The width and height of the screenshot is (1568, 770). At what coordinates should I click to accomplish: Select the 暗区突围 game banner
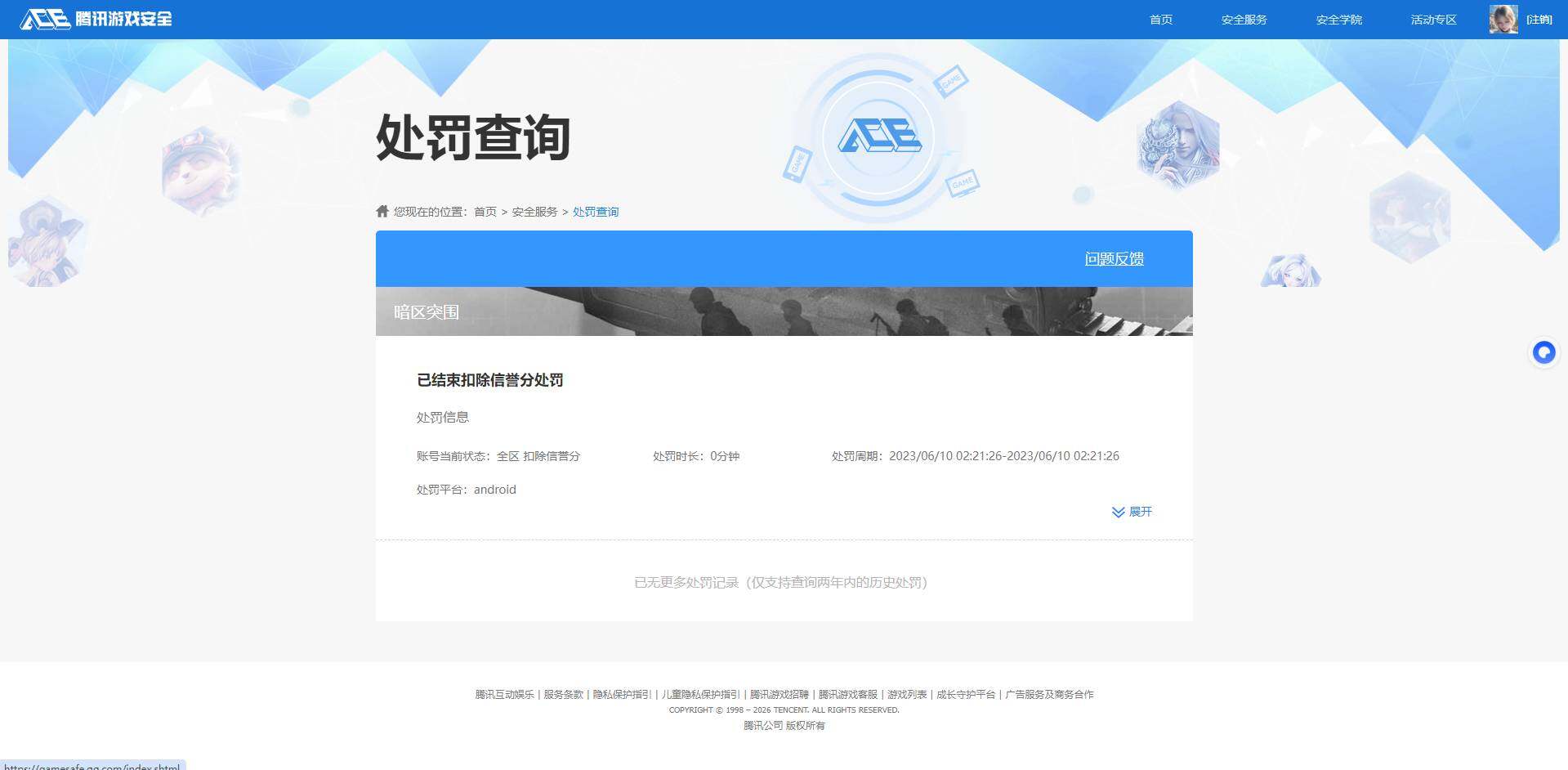pyautogui.click(x=784, y=311)
